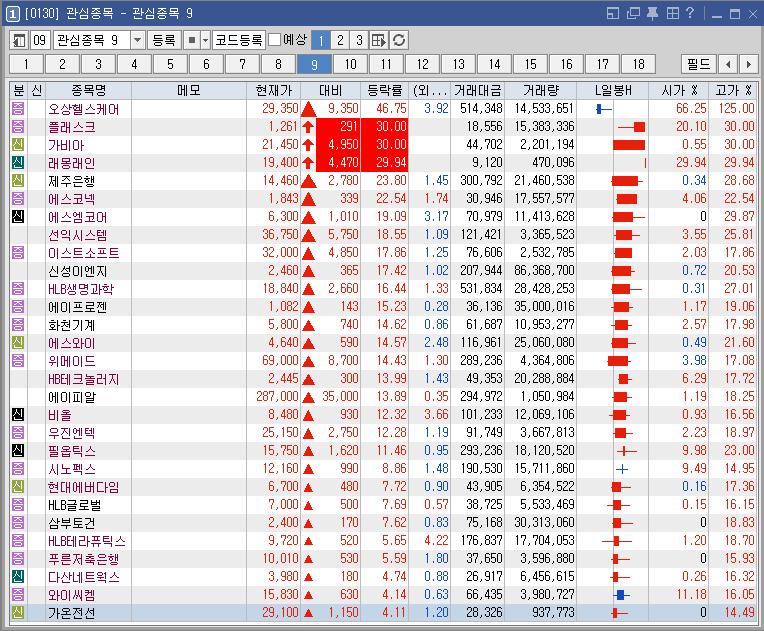Select the stock name HLB생명과학
This screenshot has width=764, height=631.
coord(81,289)
